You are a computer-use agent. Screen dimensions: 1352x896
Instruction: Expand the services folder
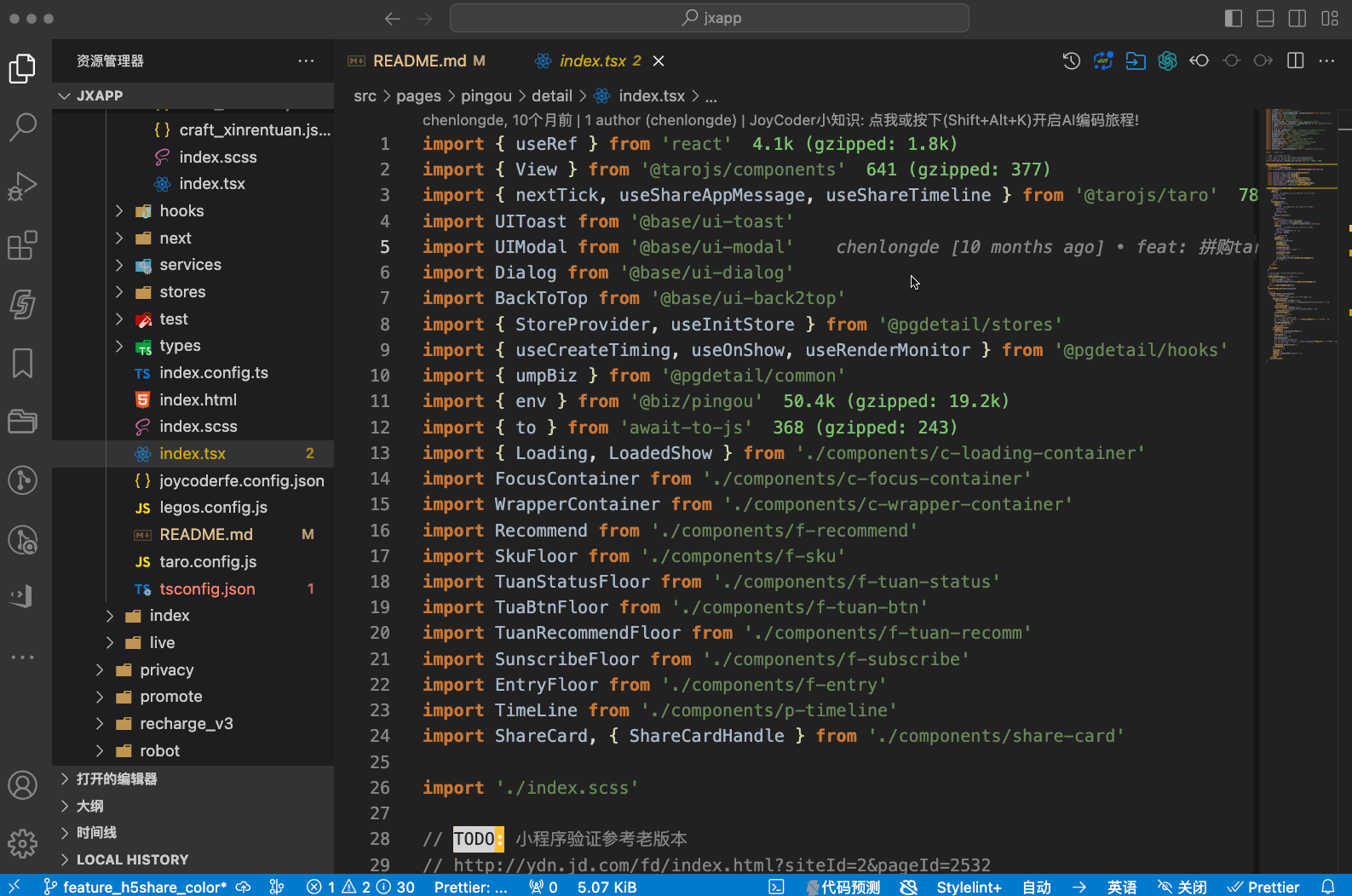193,265
